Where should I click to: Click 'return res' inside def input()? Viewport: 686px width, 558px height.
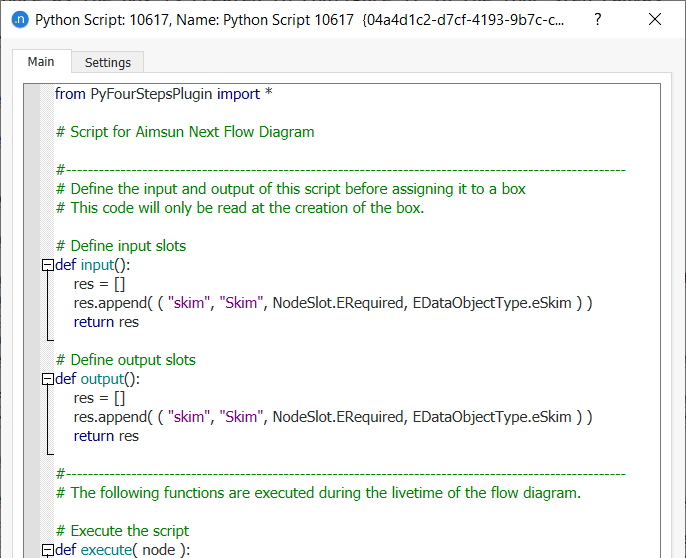point(106,322)
